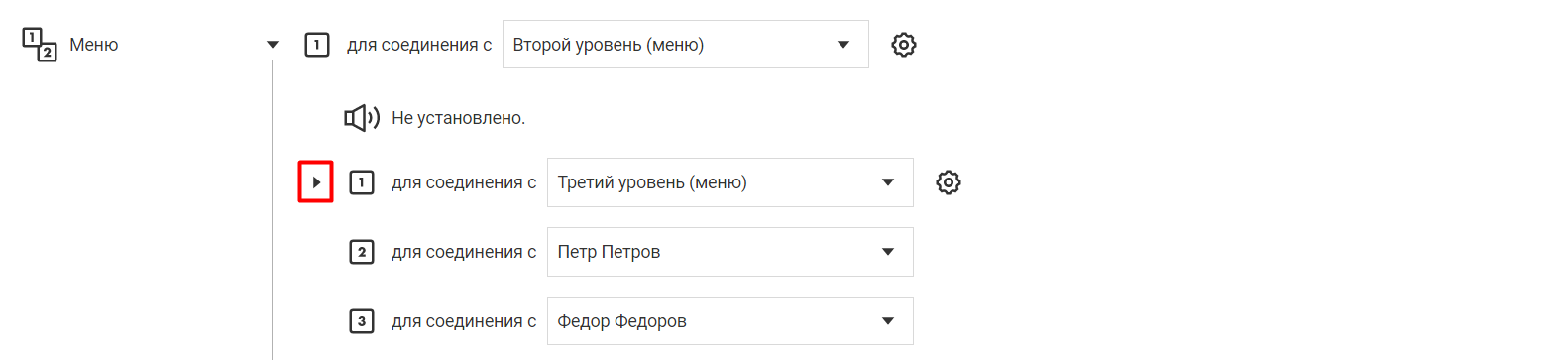Click the arrow in Федор Федоров combo box
Viewport: 1568px width, 360px height.
coord(888,321)
